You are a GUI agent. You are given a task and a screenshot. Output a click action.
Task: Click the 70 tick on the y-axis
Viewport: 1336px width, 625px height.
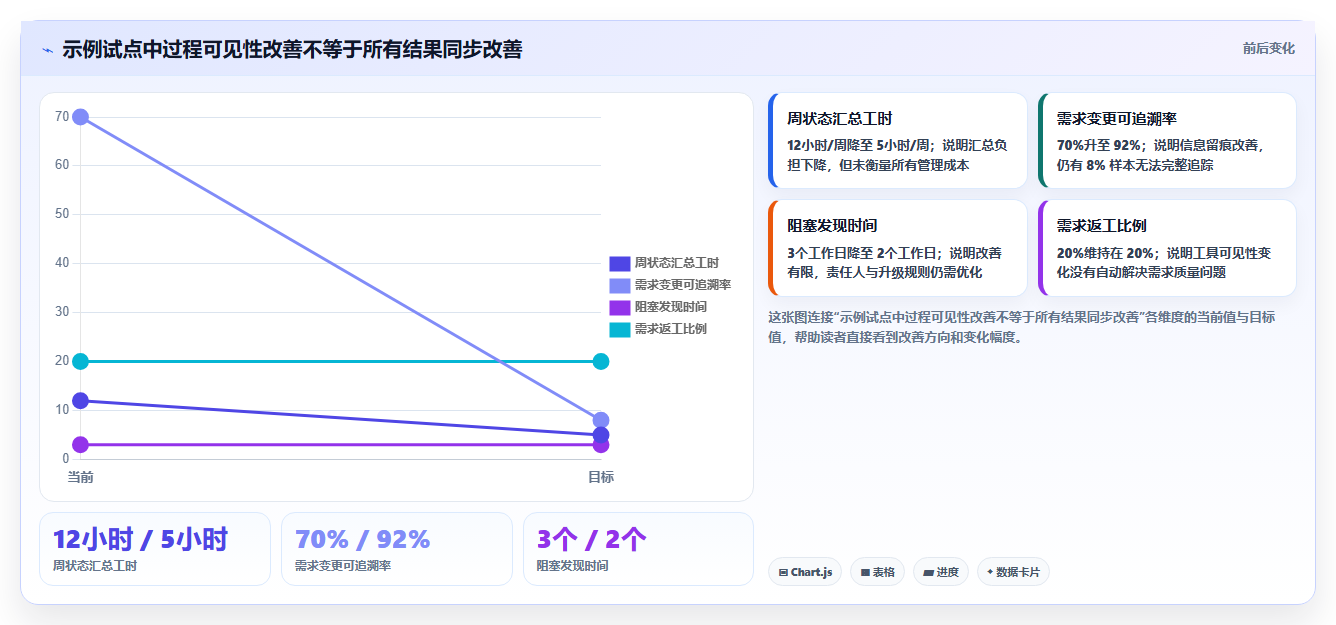click(x=62, y=117)
